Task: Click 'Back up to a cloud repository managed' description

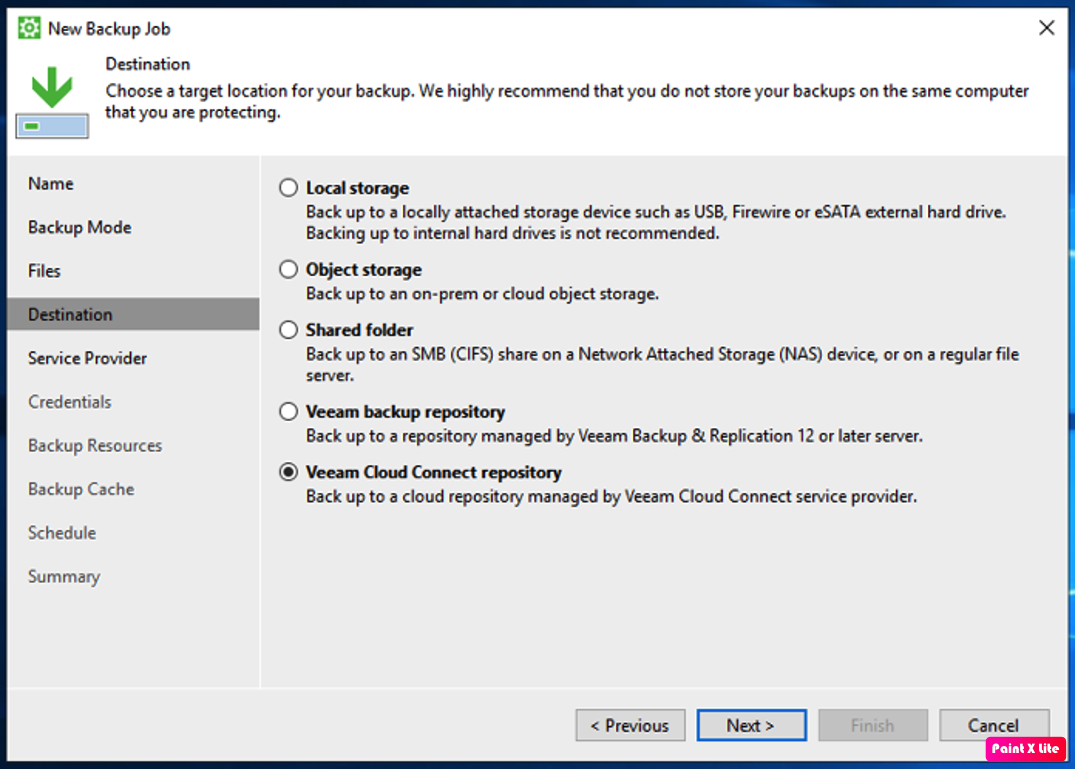Action: point(611,496)
